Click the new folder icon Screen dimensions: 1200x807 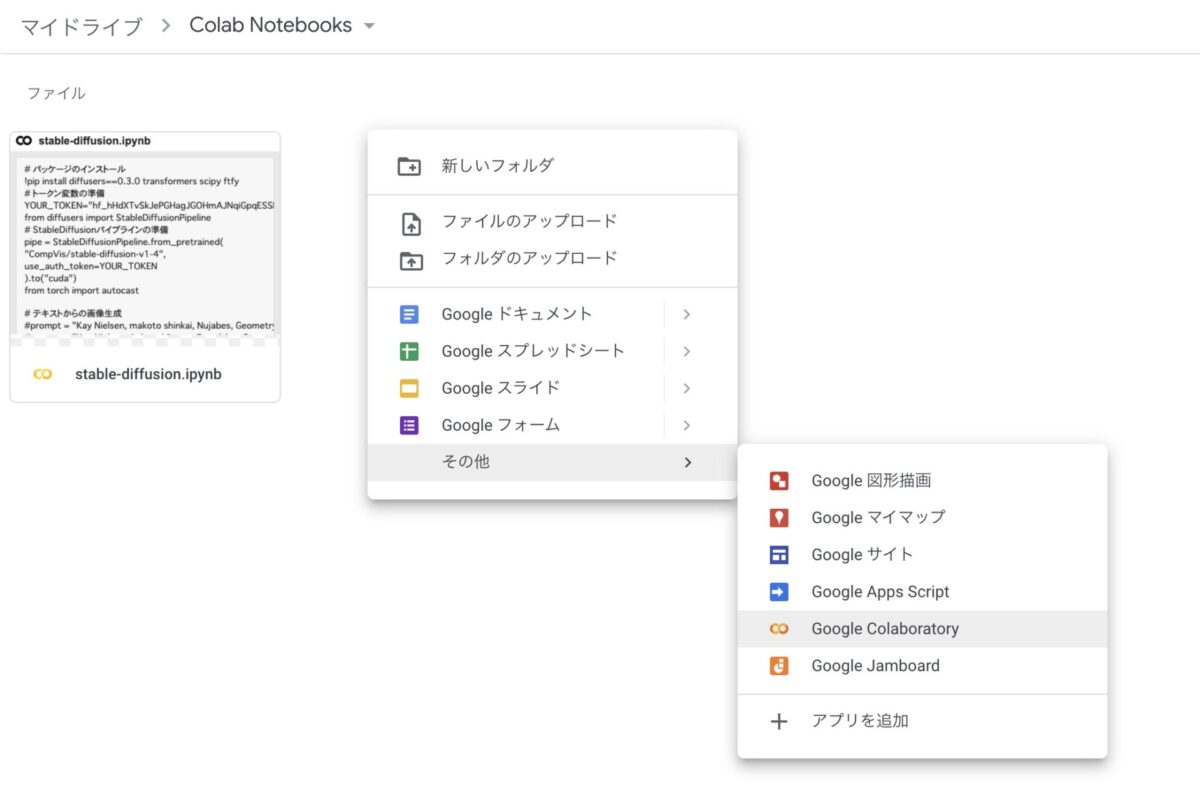(409, 166)
